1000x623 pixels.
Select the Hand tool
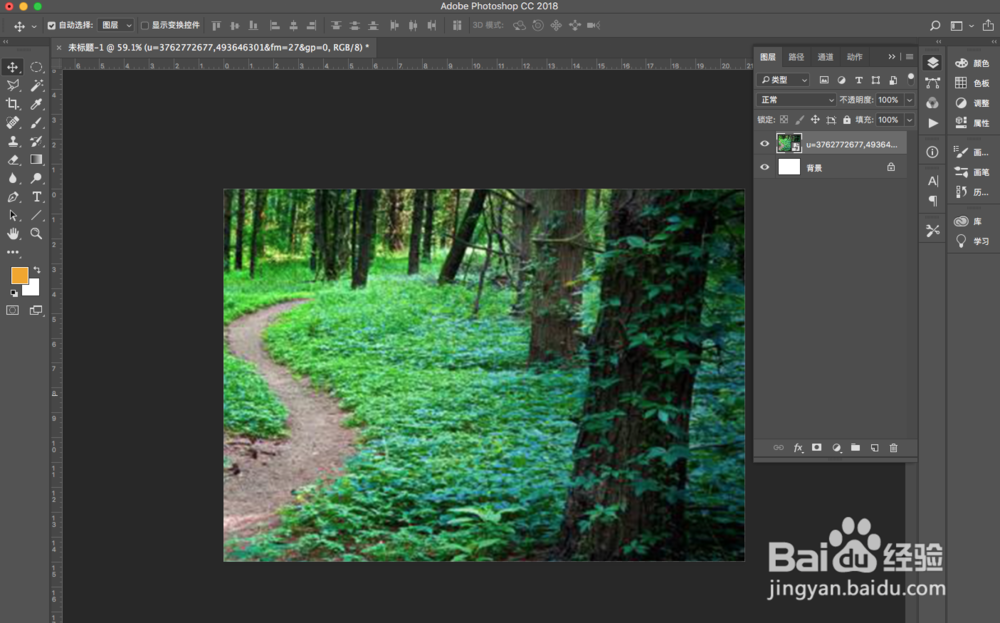(13, 234)
